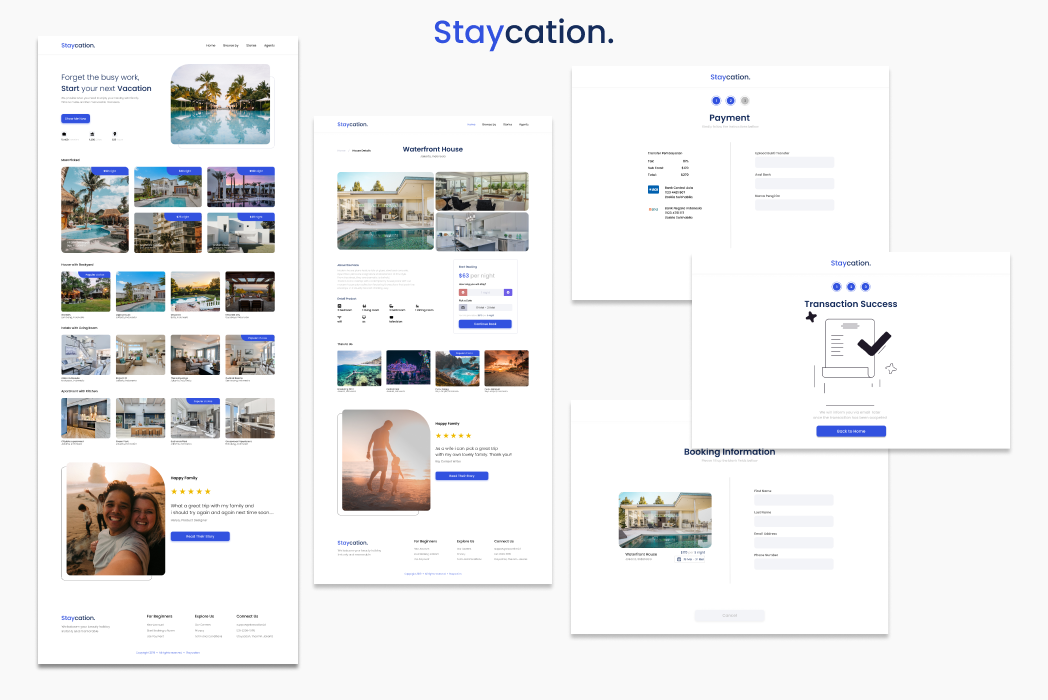Click the dining room feature icon
Screen dimensions: 1048x700
417,306
